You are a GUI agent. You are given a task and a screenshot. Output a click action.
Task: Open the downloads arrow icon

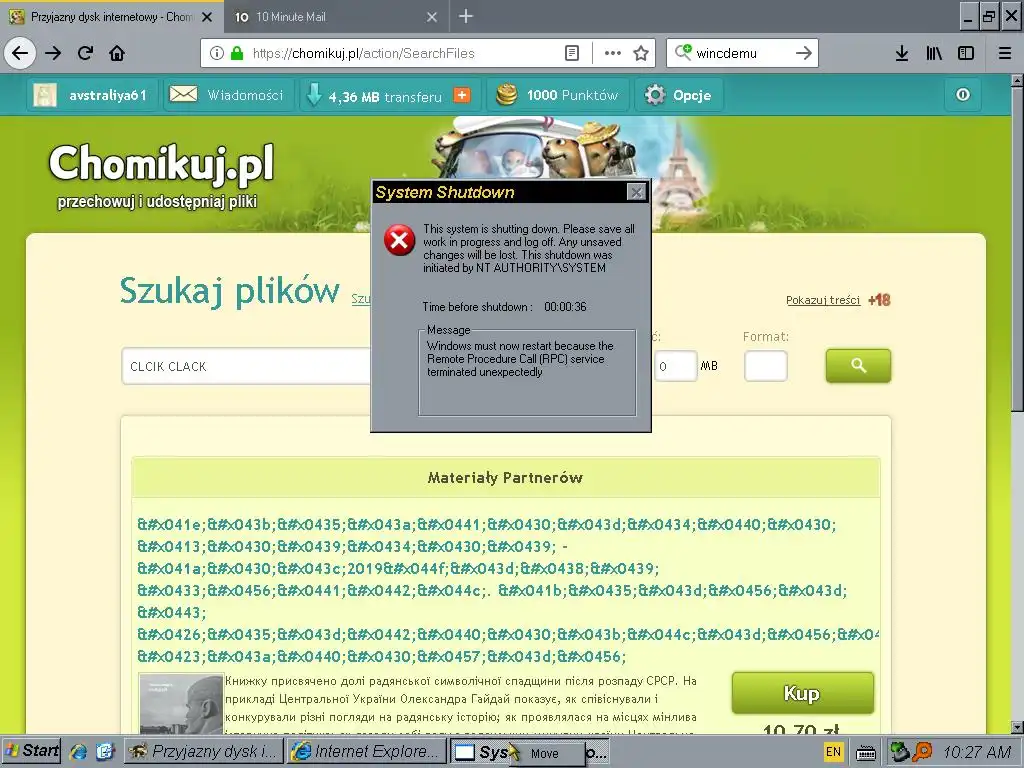click(x=902, y=53)
